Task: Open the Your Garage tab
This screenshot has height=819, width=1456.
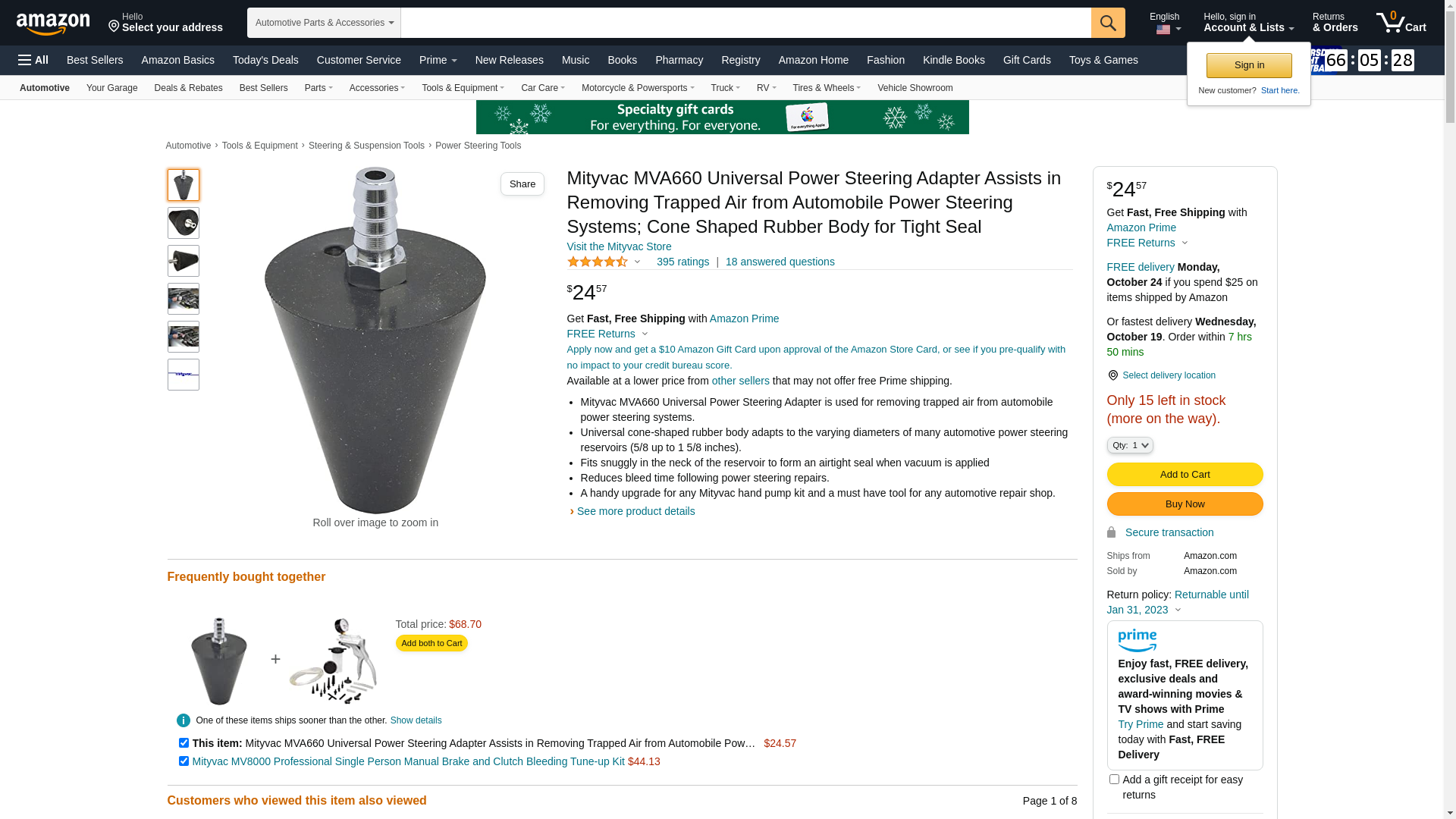Action: [x=111, y=88]
